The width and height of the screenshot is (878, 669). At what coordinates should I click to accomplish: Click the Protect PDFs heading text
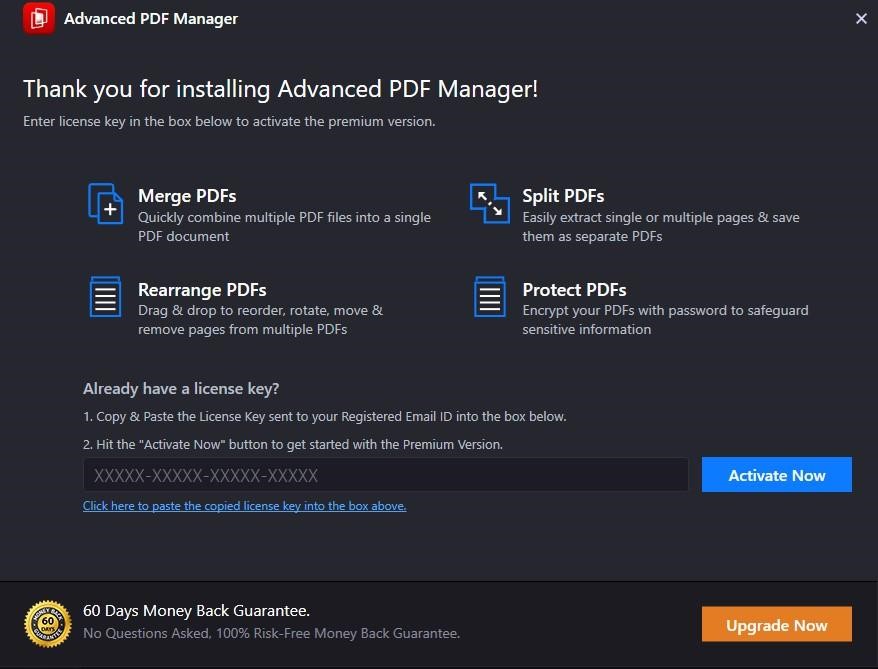point(575,290)
